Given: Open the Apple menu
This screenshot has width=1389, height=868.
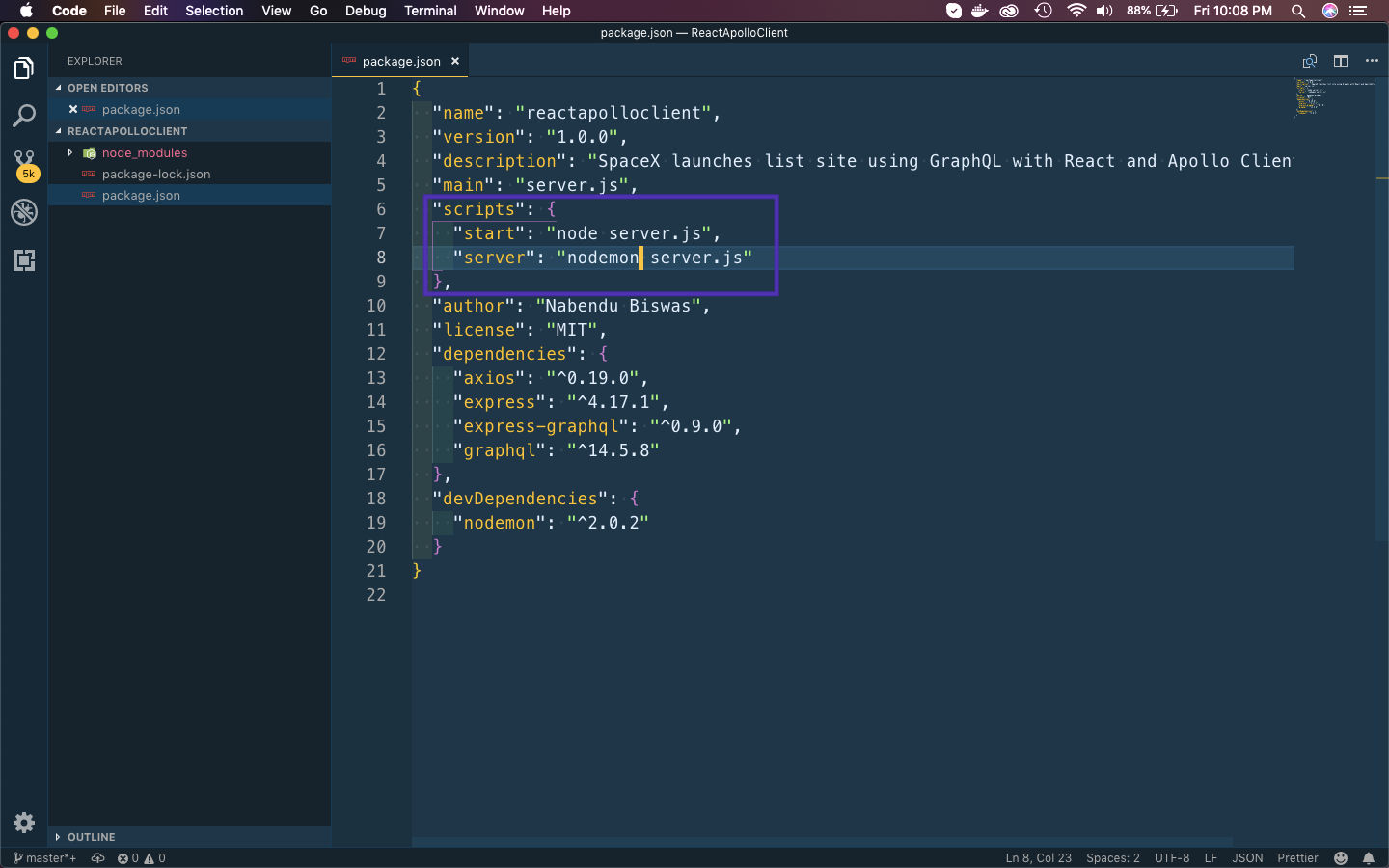Looking at the screenshot, I should [26, 11].
